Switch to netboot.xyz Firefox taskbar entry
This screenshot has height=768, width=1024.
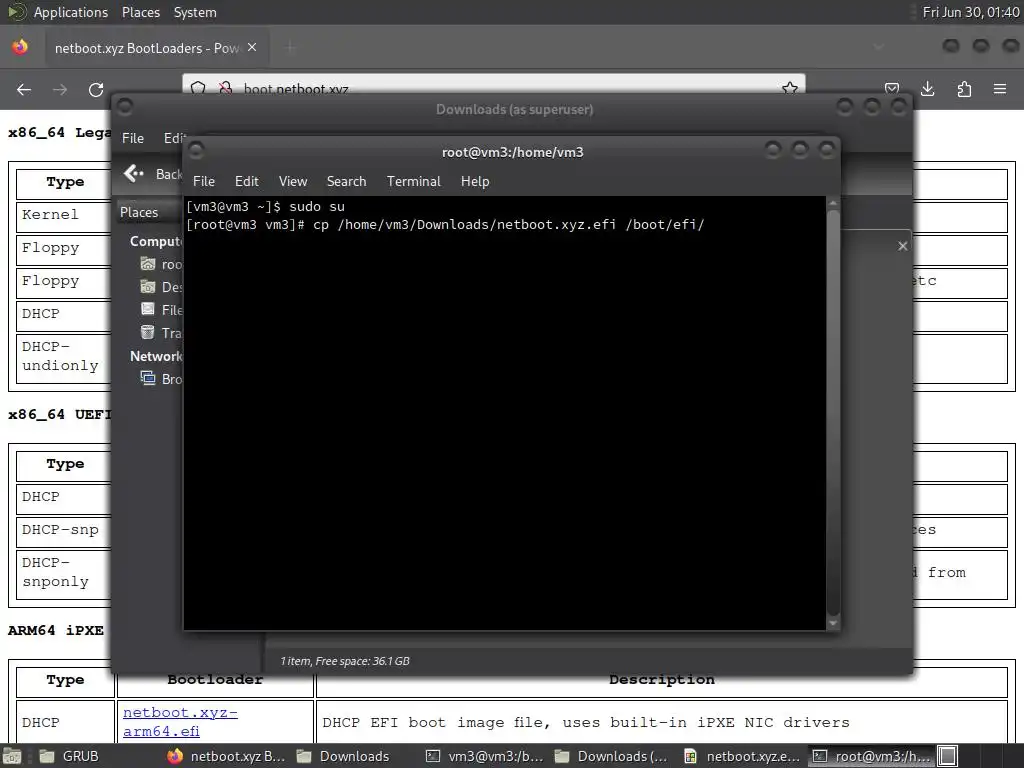pos(227,756)
